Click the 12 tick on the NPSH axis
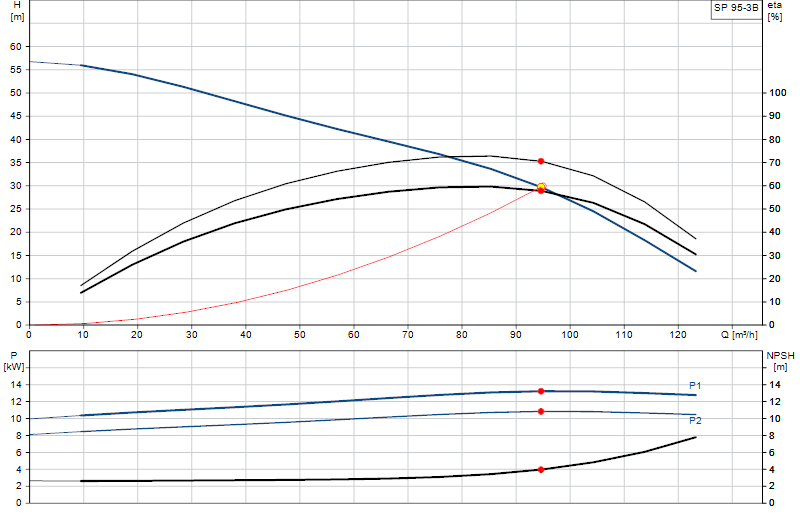The width and height of the screenshot is (800, 520). (x=775, y=402)
